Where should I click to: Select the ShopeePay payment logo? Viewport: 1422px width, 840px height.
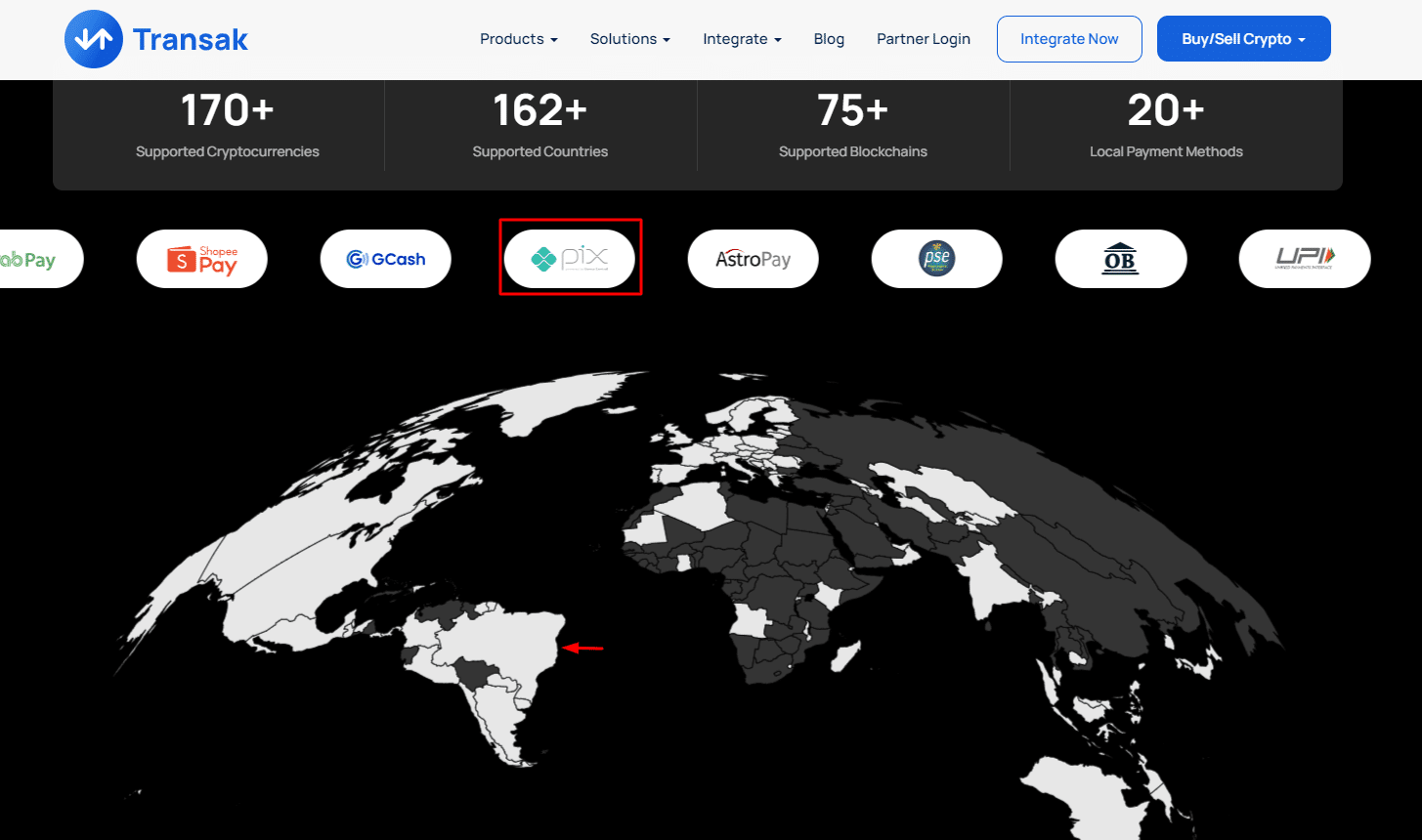point(202,259)
